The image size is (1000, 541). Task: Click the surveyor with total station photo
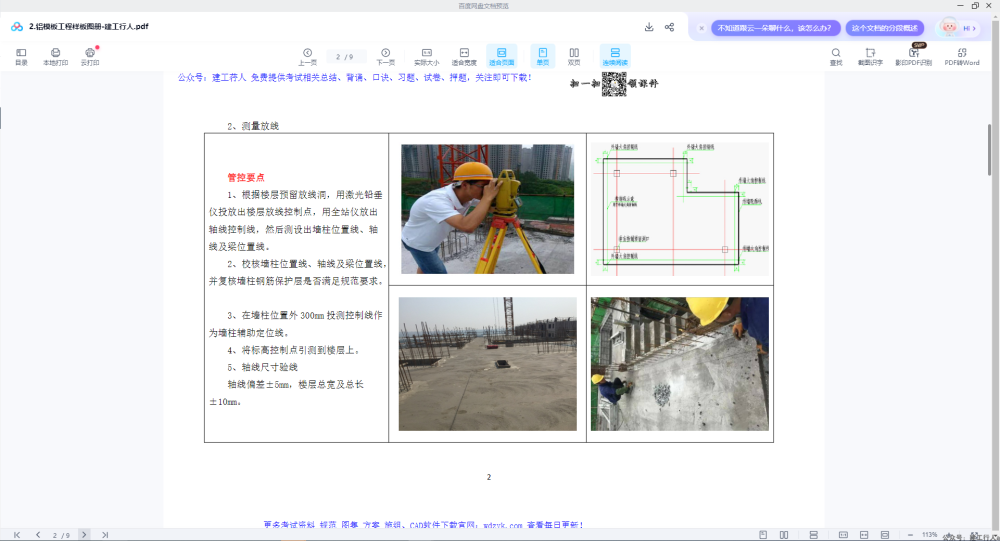(487, 209)
